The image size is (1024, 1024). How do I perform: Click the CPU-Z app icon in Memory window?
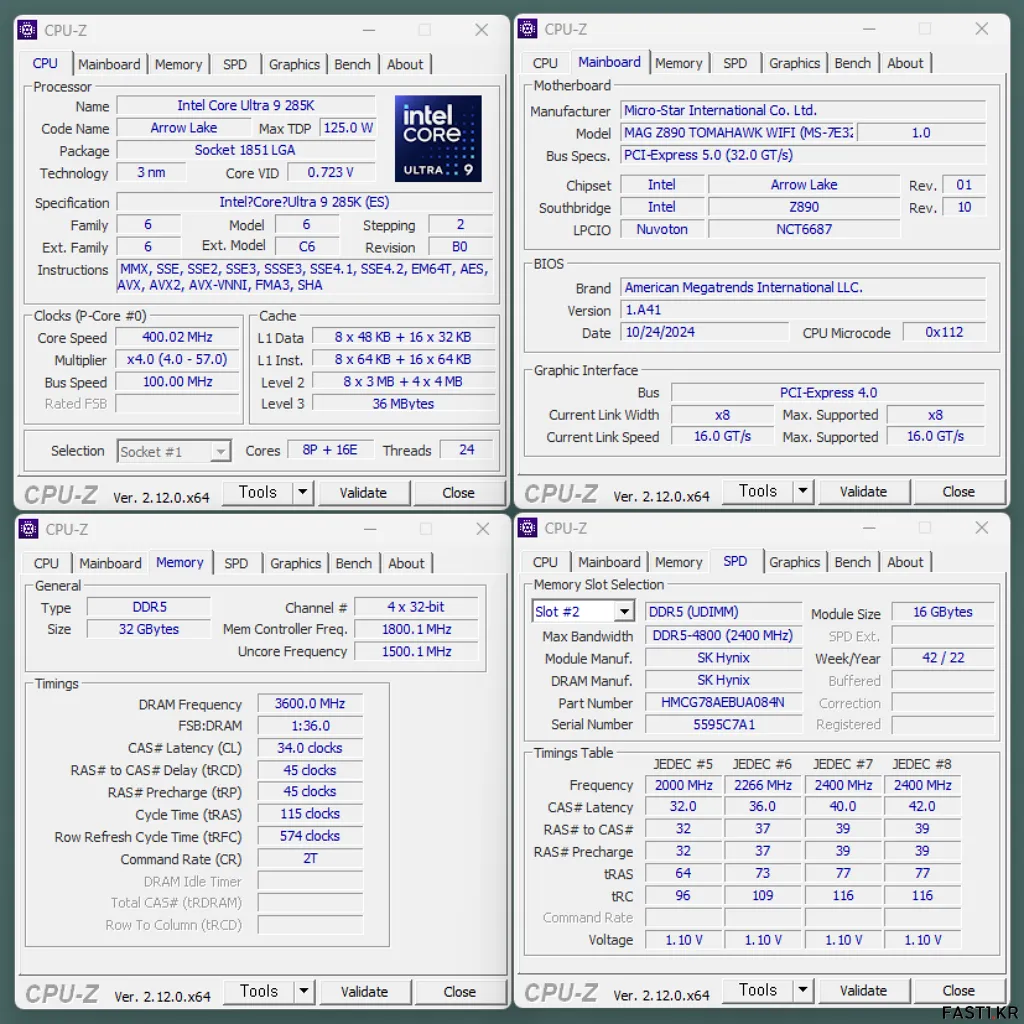(28, 529)
